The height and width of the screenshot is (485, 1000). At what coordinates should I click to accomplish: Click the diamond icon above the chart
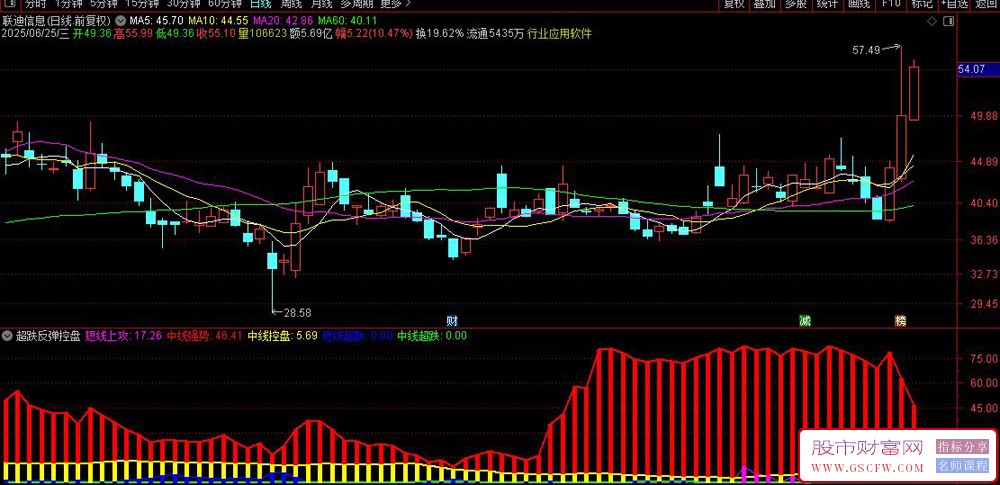[931, 22]
